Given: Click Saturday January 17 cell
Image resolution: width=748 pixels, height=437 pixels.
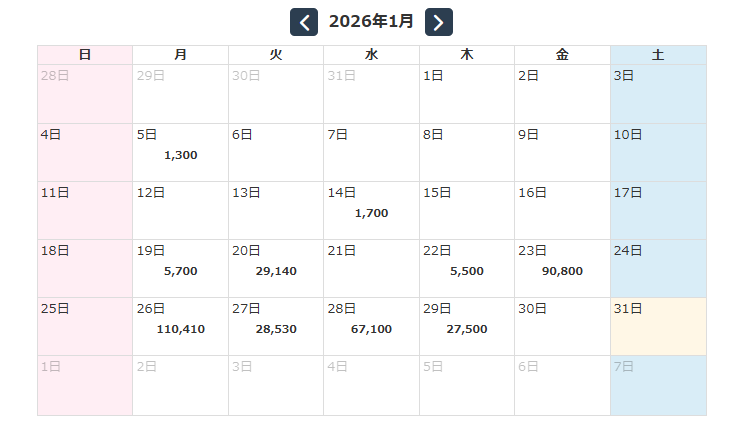Looking at the screenshot, I should 658,211.
